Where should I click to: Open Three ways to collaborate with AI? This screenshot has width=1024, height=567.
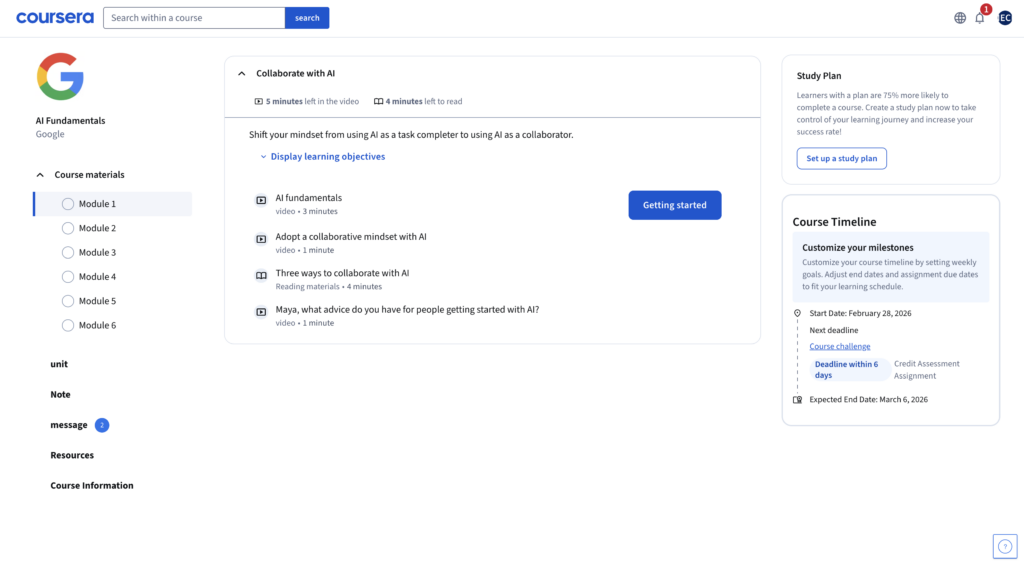tap(342, 273)
